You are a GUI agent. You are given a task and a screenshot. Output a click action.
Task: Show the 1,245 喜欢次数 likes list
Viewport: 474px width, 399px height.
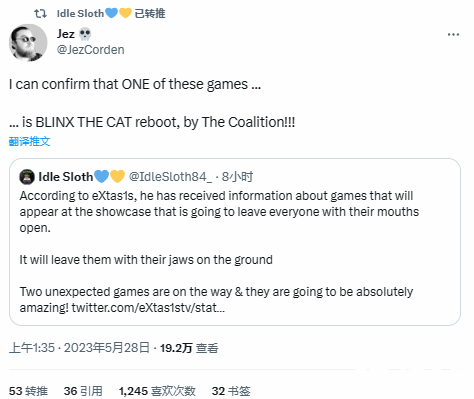point(157,391)
